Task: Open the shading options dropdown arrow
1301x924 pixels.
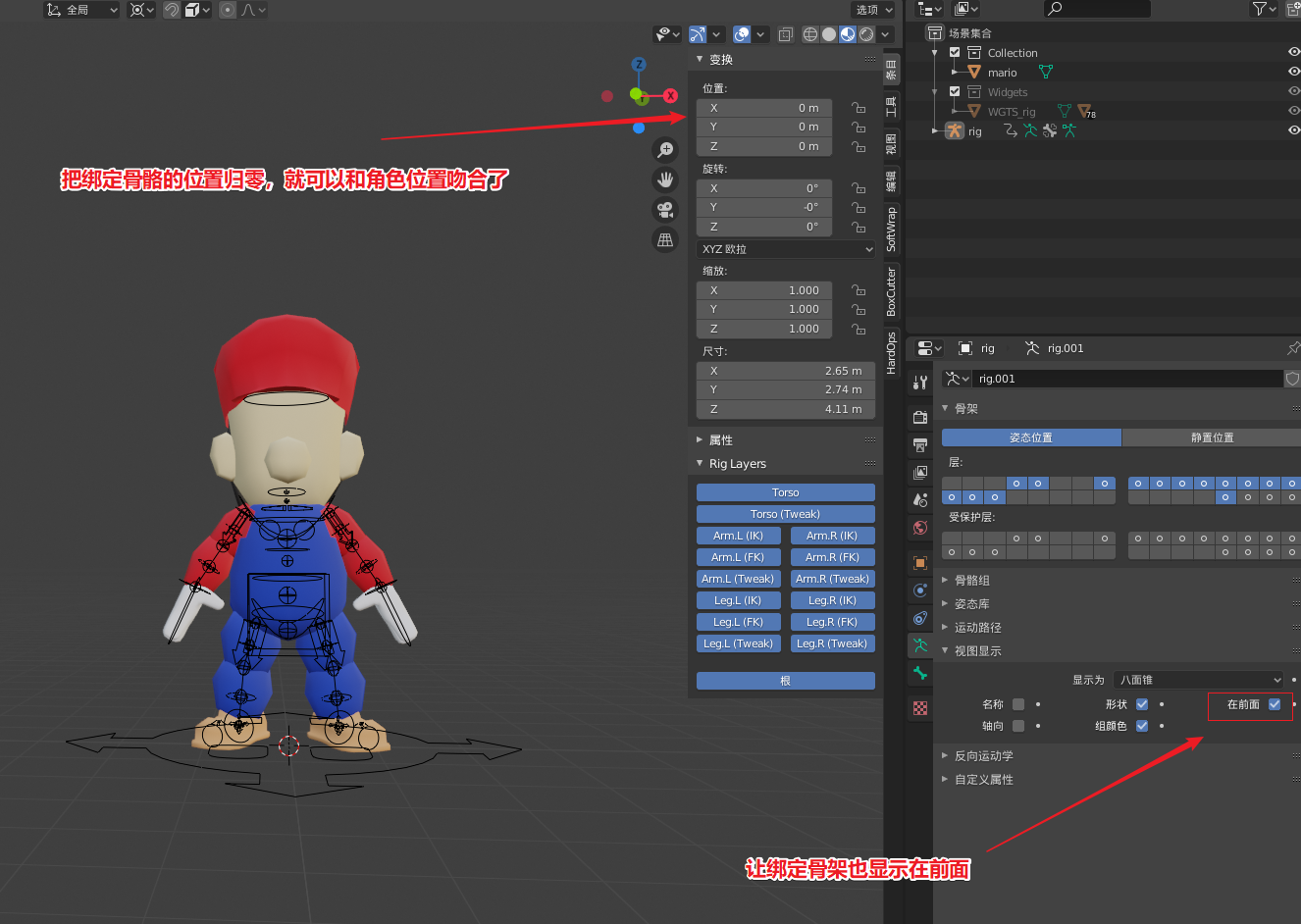Action: tap(886, 34)
